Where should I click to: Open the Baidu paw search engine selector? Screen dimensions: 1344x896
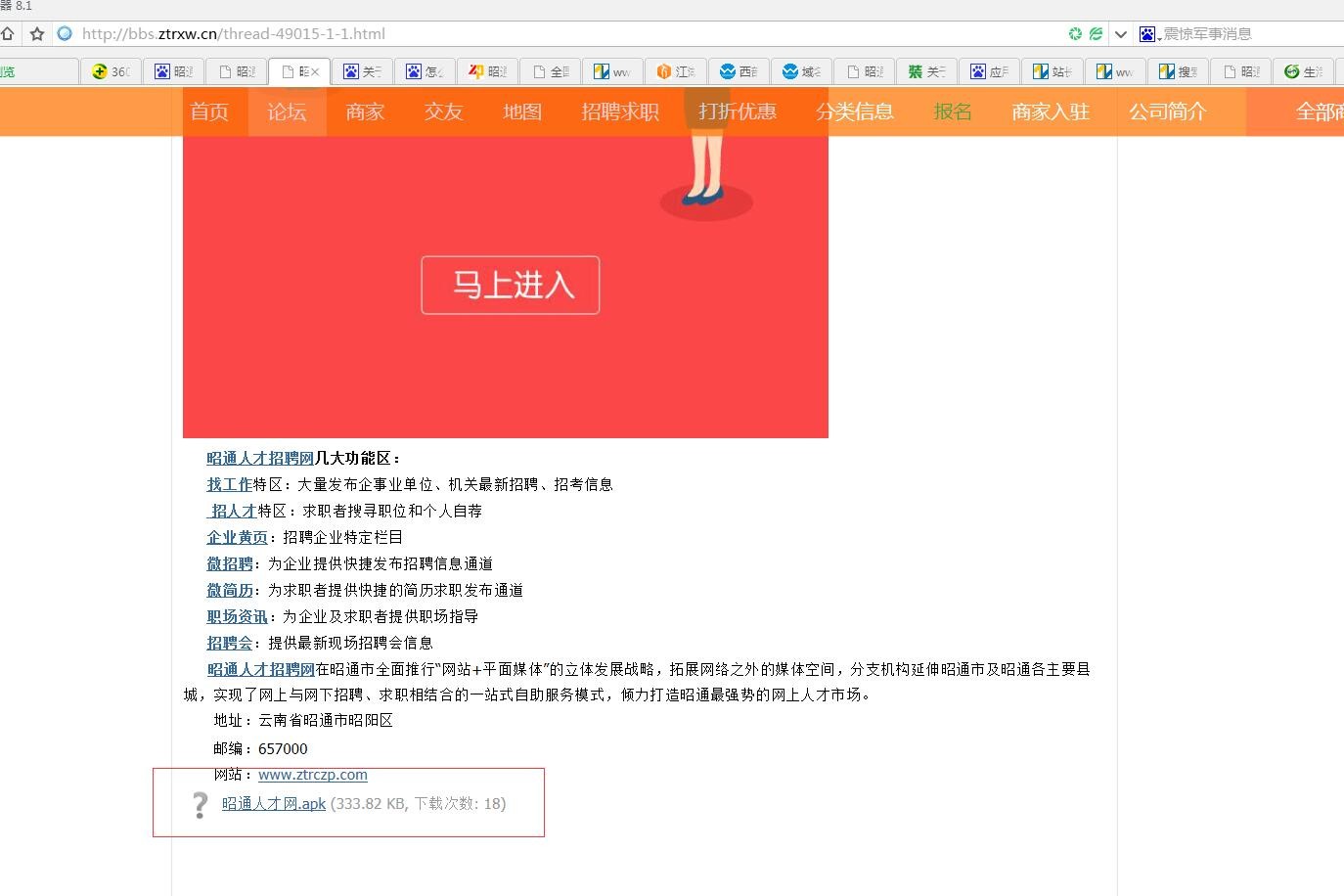(1149, 33)
